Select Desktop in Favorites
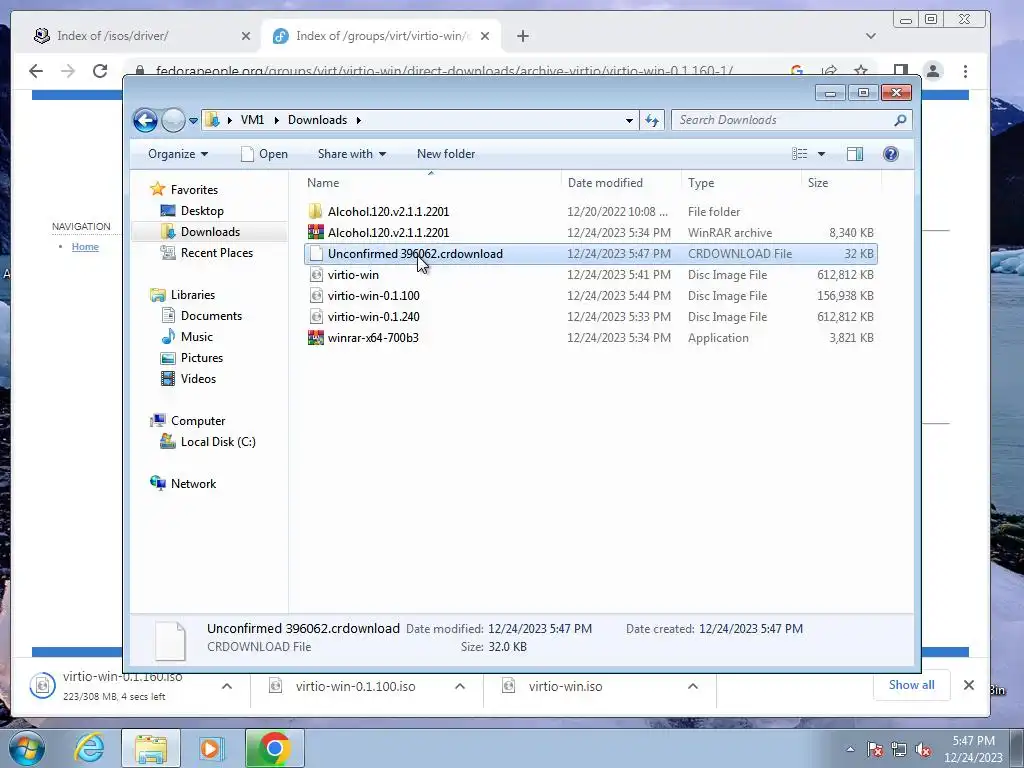This screenshot has height=768, width=1024. (202, 211)
